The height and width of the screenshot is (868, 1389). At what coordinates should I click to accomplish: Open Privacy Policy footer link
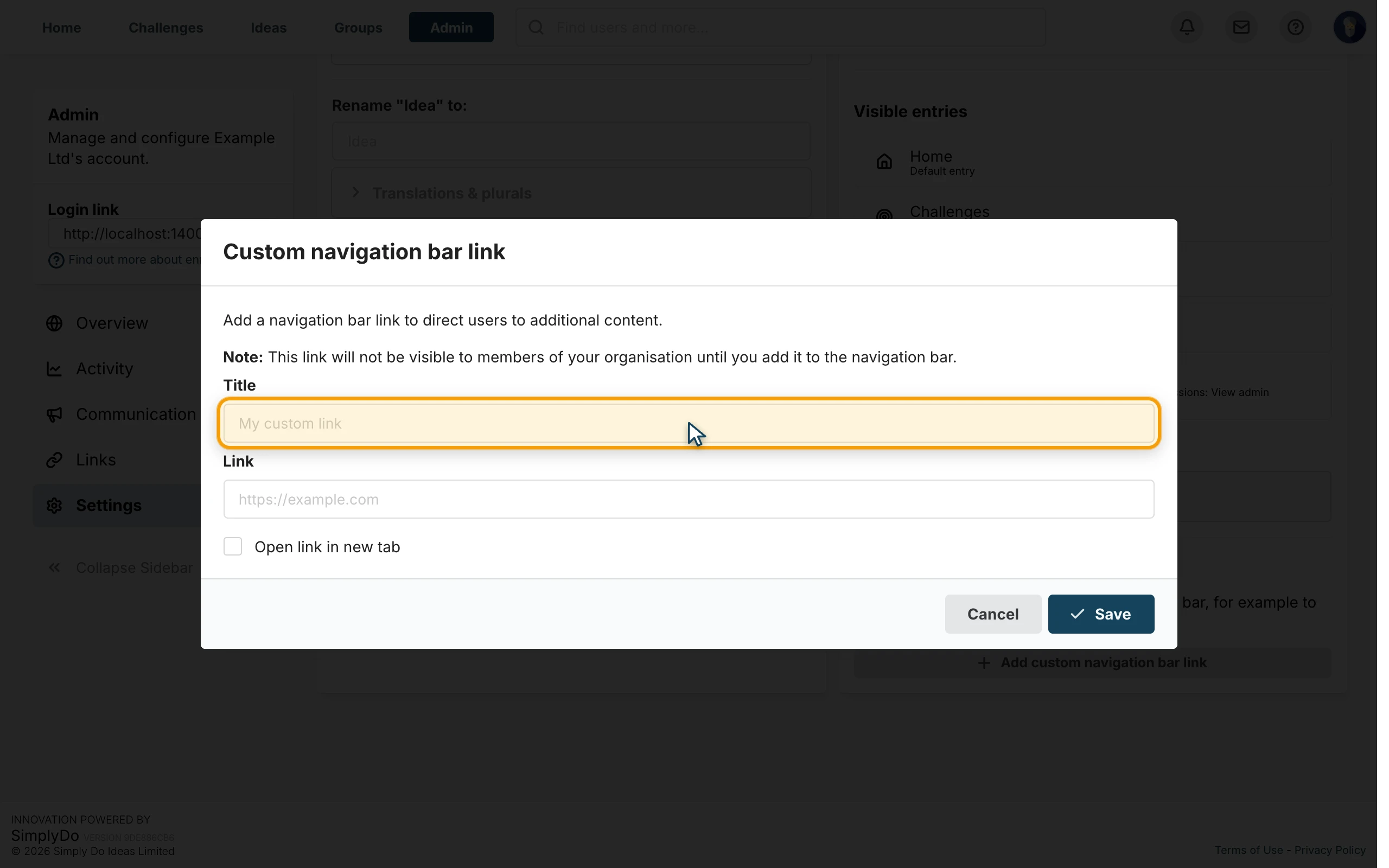coord(1330,850)
